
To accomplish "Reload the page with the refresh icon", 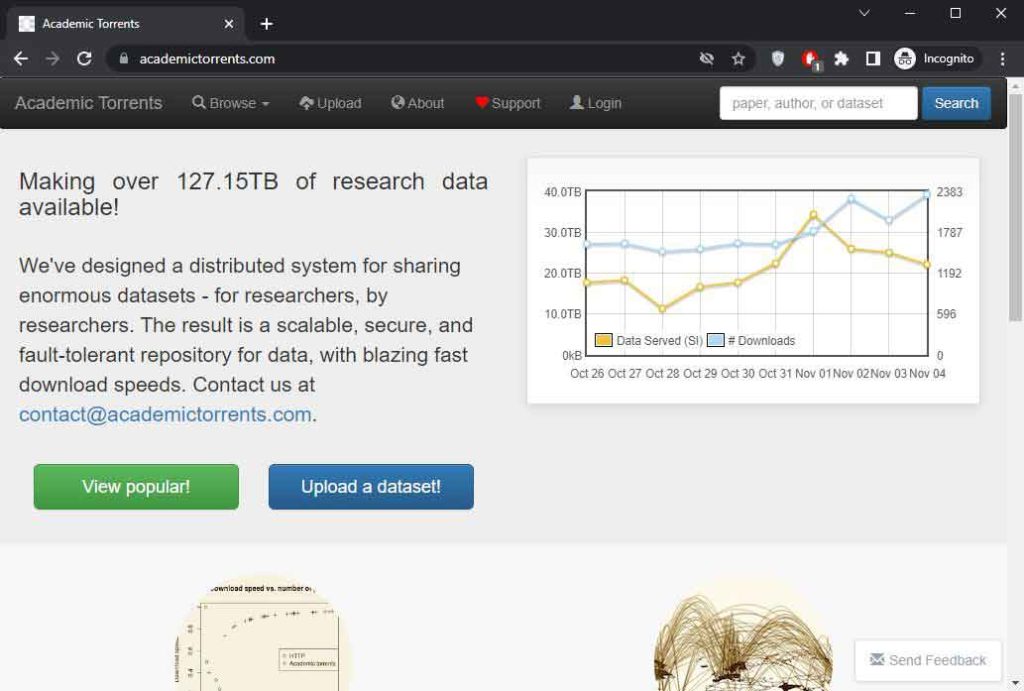I will click(84, 59).
